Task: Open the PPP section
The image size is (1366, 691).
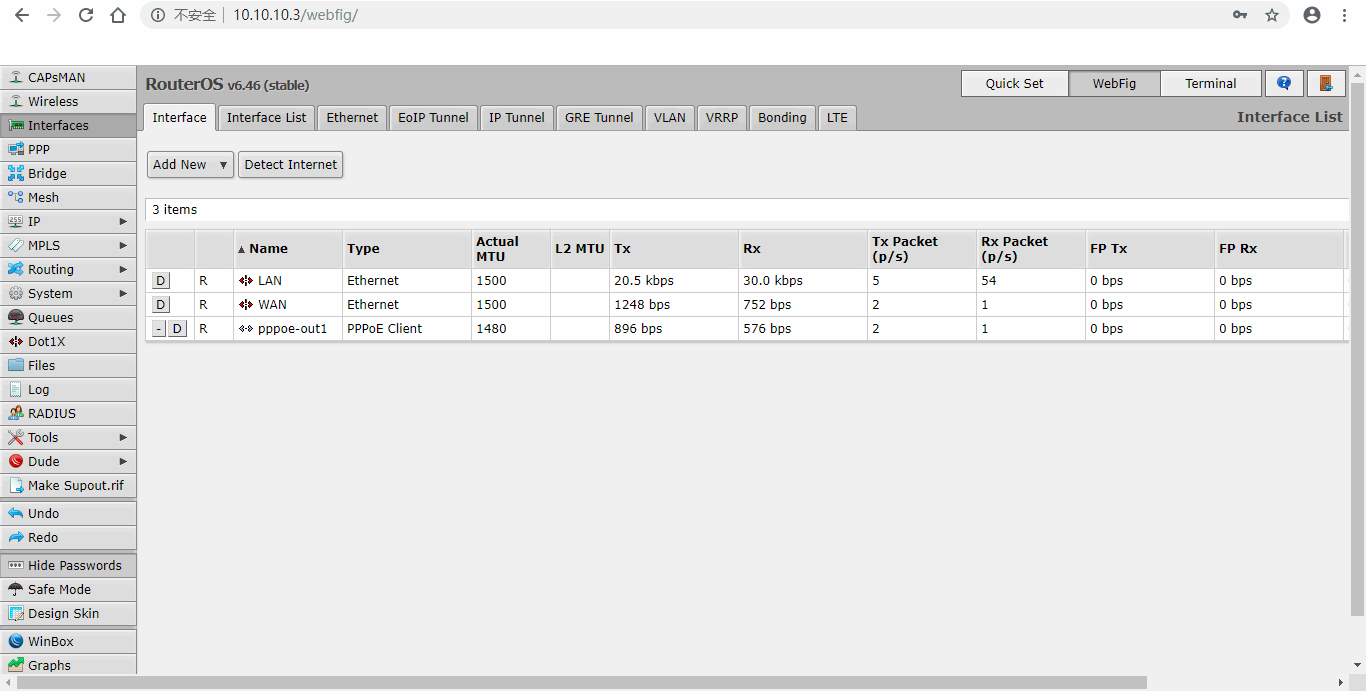Action: click(x=68, y=149)
